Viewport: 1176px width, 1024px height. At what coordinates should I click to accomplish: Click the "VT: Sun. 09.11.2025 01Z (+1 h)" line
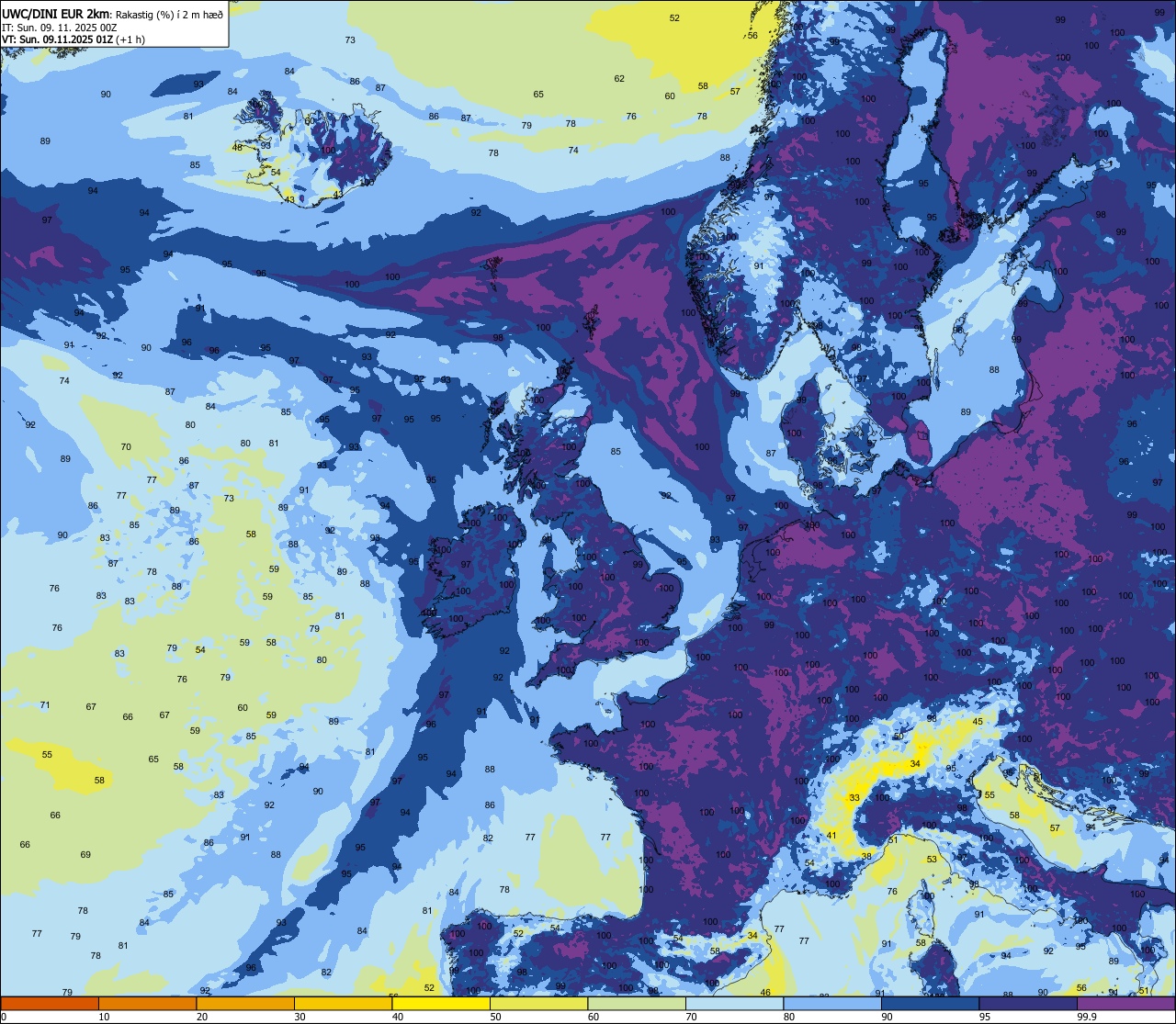(73, 39)
